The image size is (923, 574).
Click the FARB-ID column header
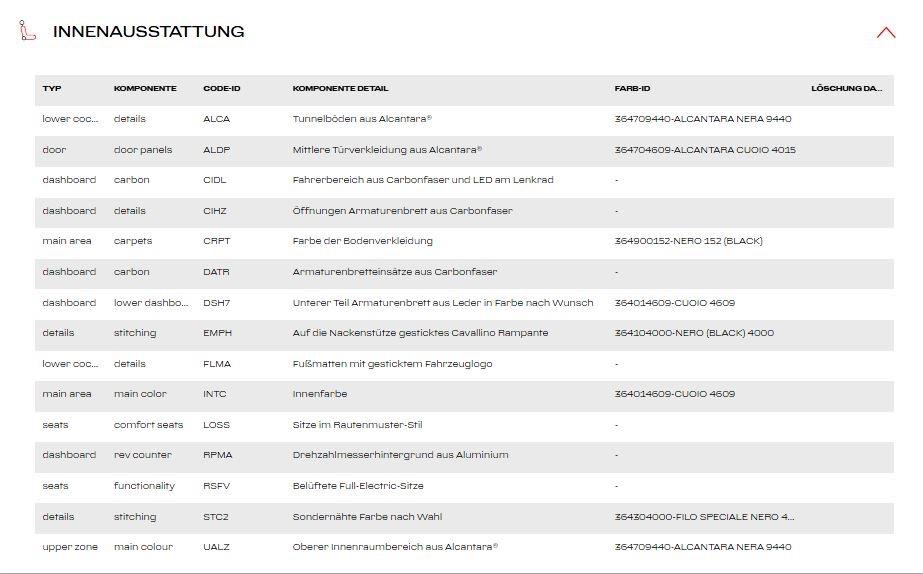tap(632, 89)
